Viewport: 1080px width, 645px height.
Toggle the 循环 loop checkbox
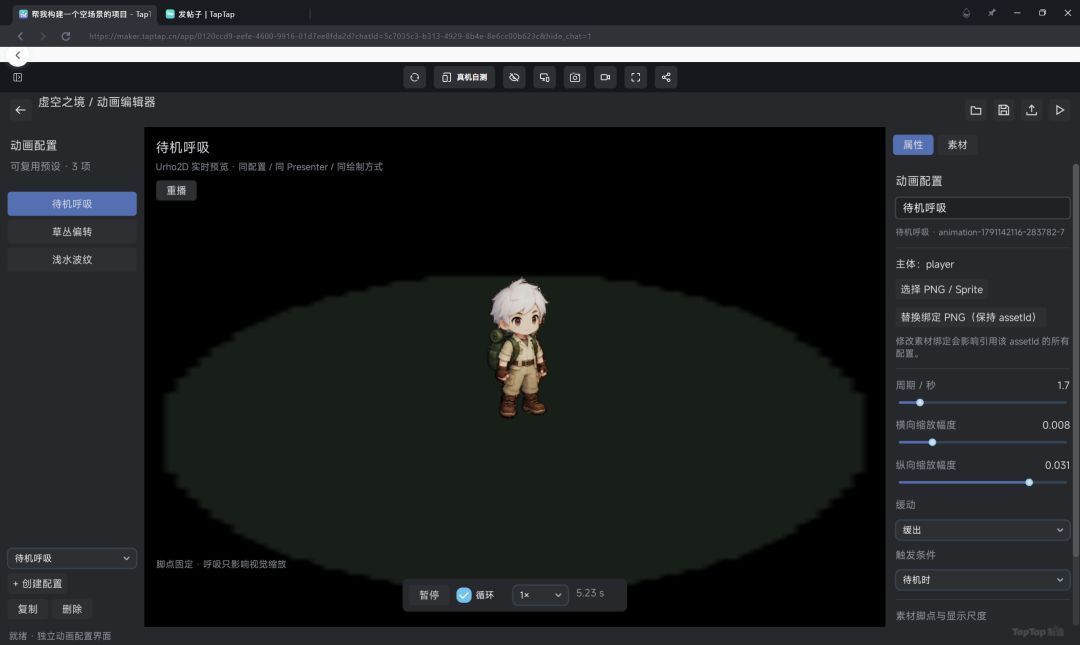pyautogui.click(x=464, y=595)
